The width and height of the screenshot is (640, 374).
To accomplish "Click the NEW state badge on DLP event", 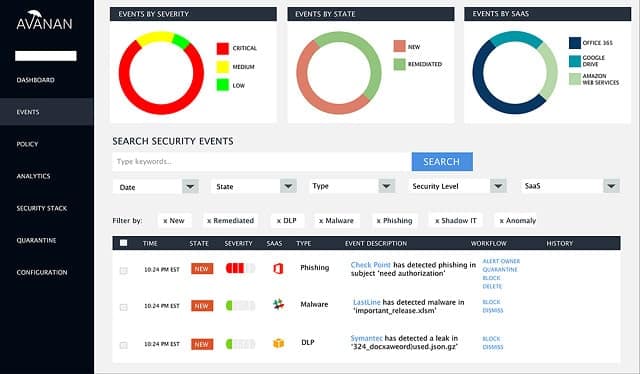I will point(202,344).
